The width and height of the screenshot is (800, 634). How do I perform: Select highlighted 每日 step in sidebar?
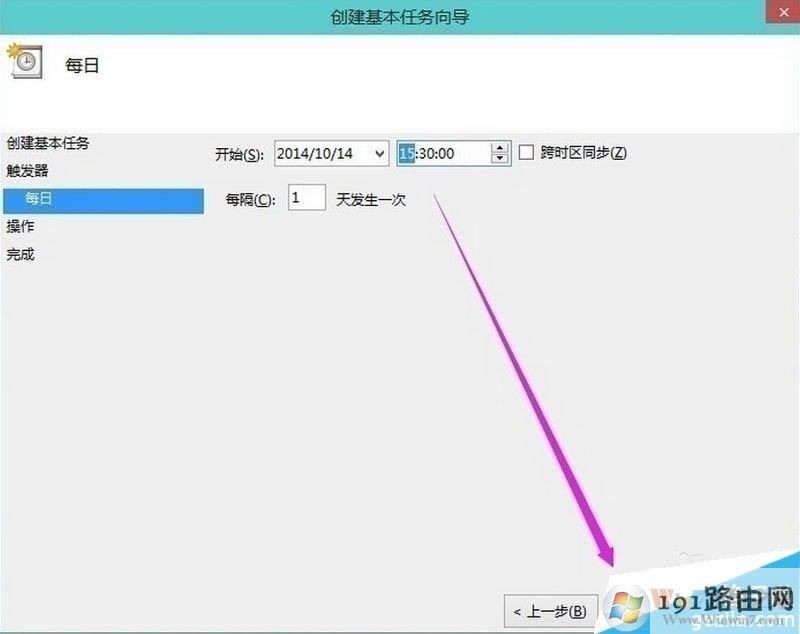point(40,199)
